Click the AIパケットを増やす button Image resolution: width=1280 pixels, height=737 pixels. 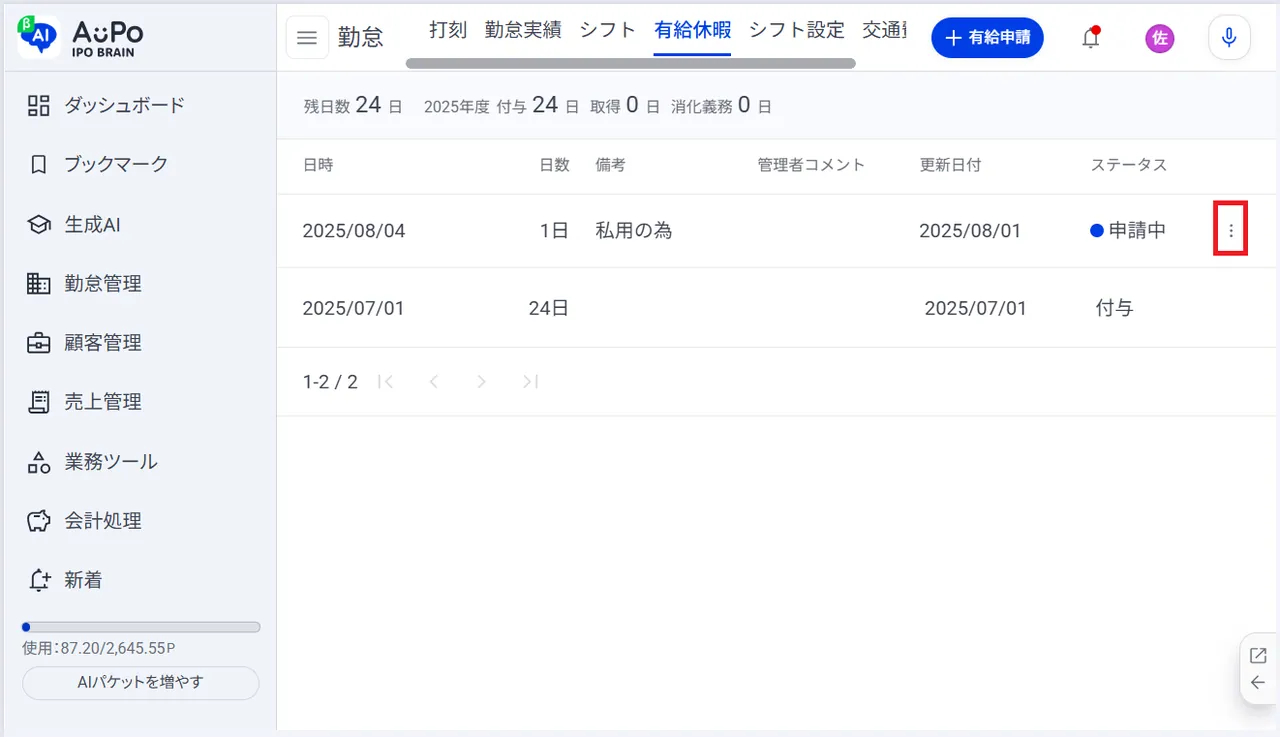point(141,683)
